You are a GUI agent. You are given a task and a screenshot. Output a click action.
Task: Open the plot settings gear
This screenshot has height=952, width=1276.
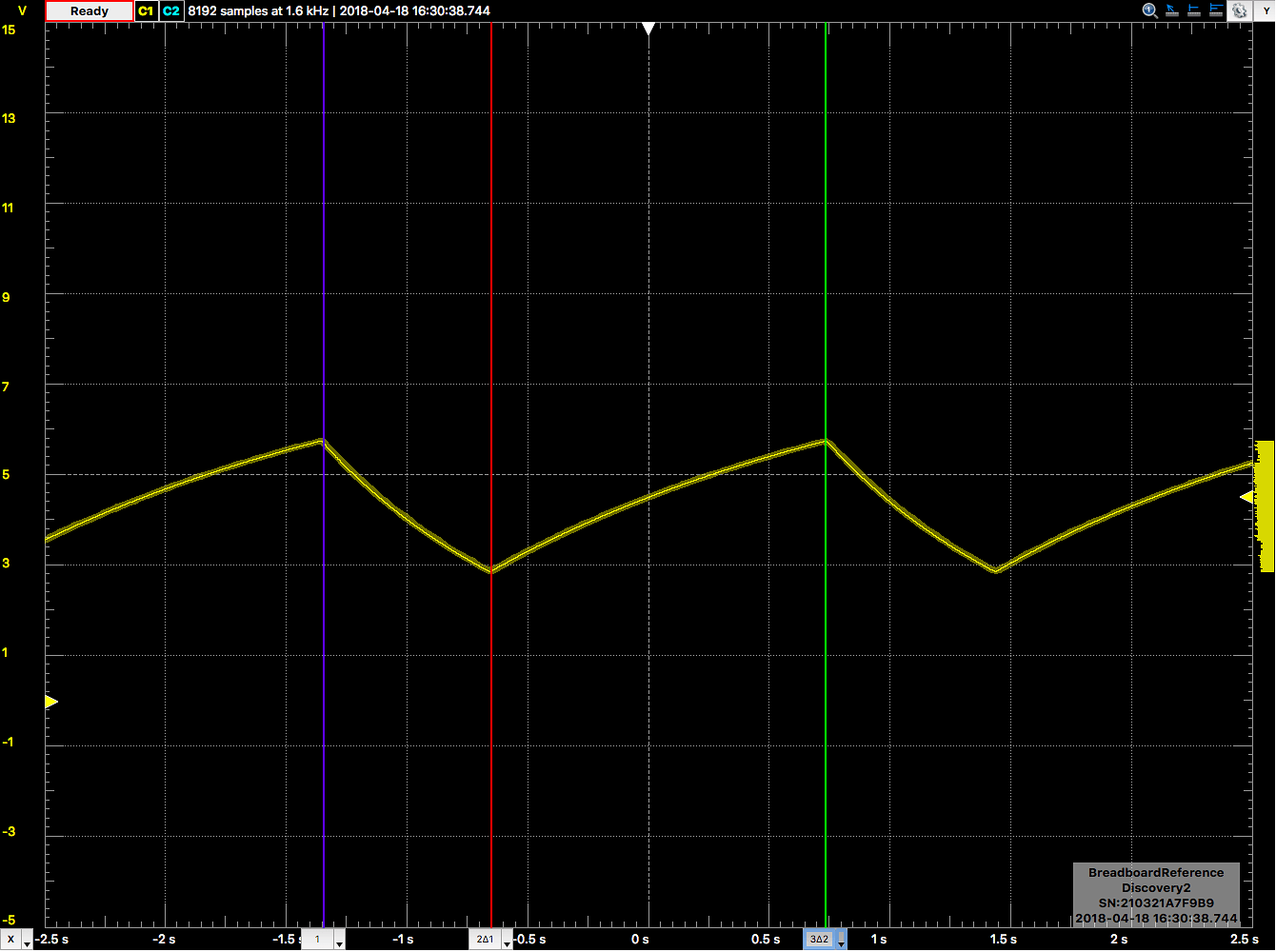click(x=1239, y=10)
